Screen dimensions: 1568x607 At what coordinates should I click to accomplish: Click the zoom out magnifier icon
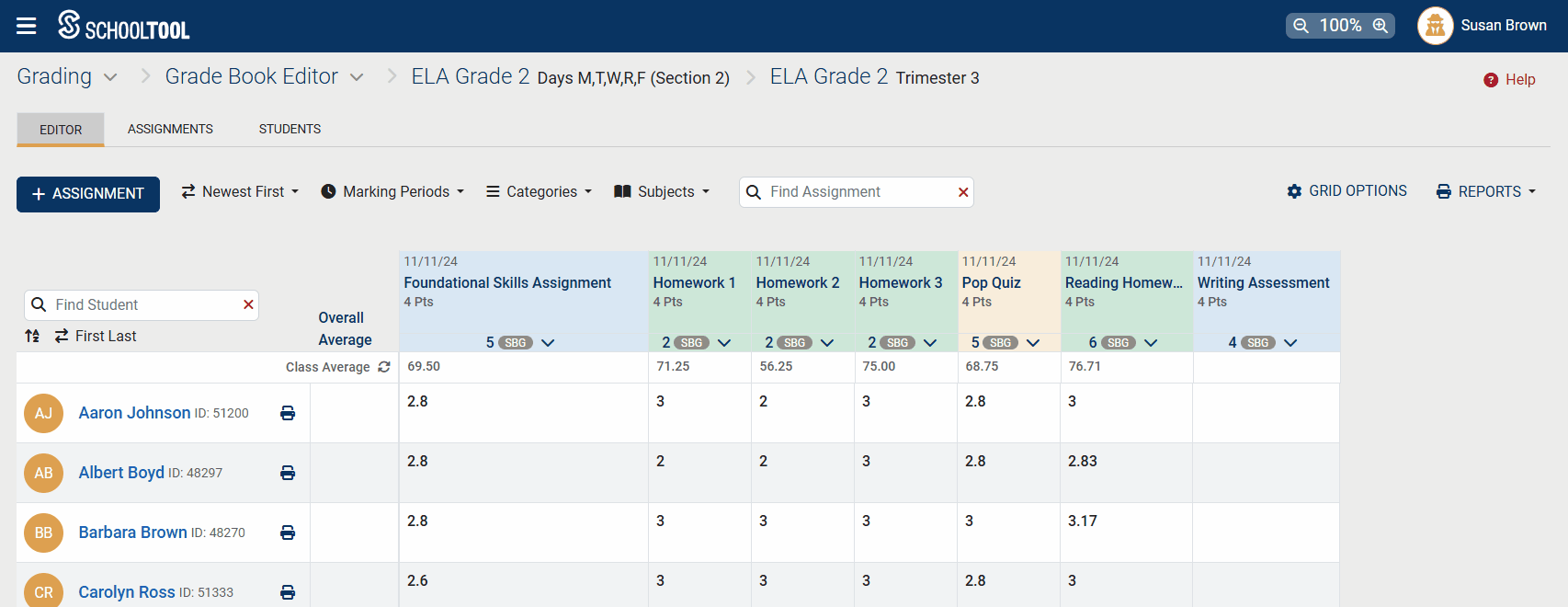point(1301,26)
